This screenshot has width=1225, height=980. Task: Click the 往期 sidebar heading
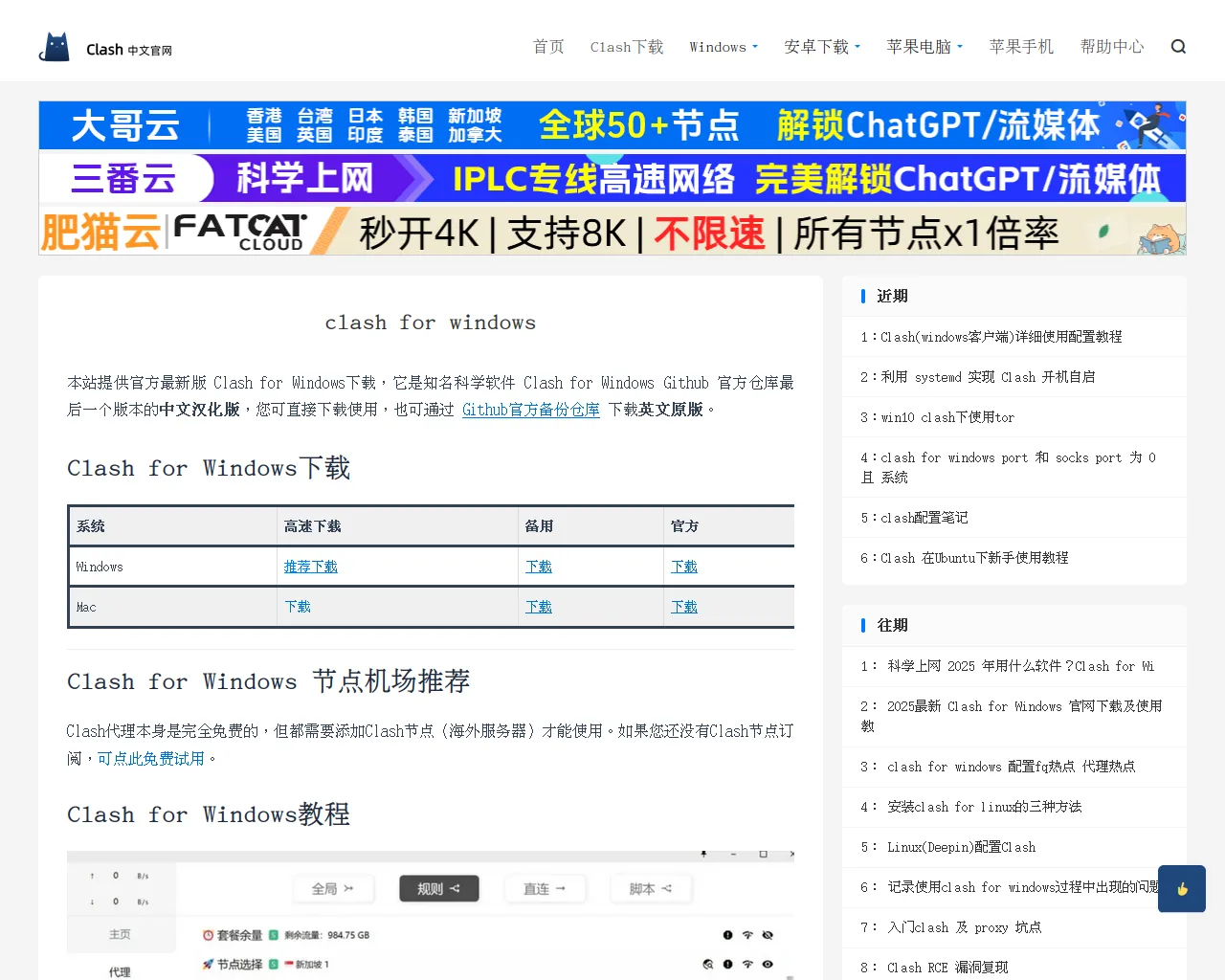[892, 625]
